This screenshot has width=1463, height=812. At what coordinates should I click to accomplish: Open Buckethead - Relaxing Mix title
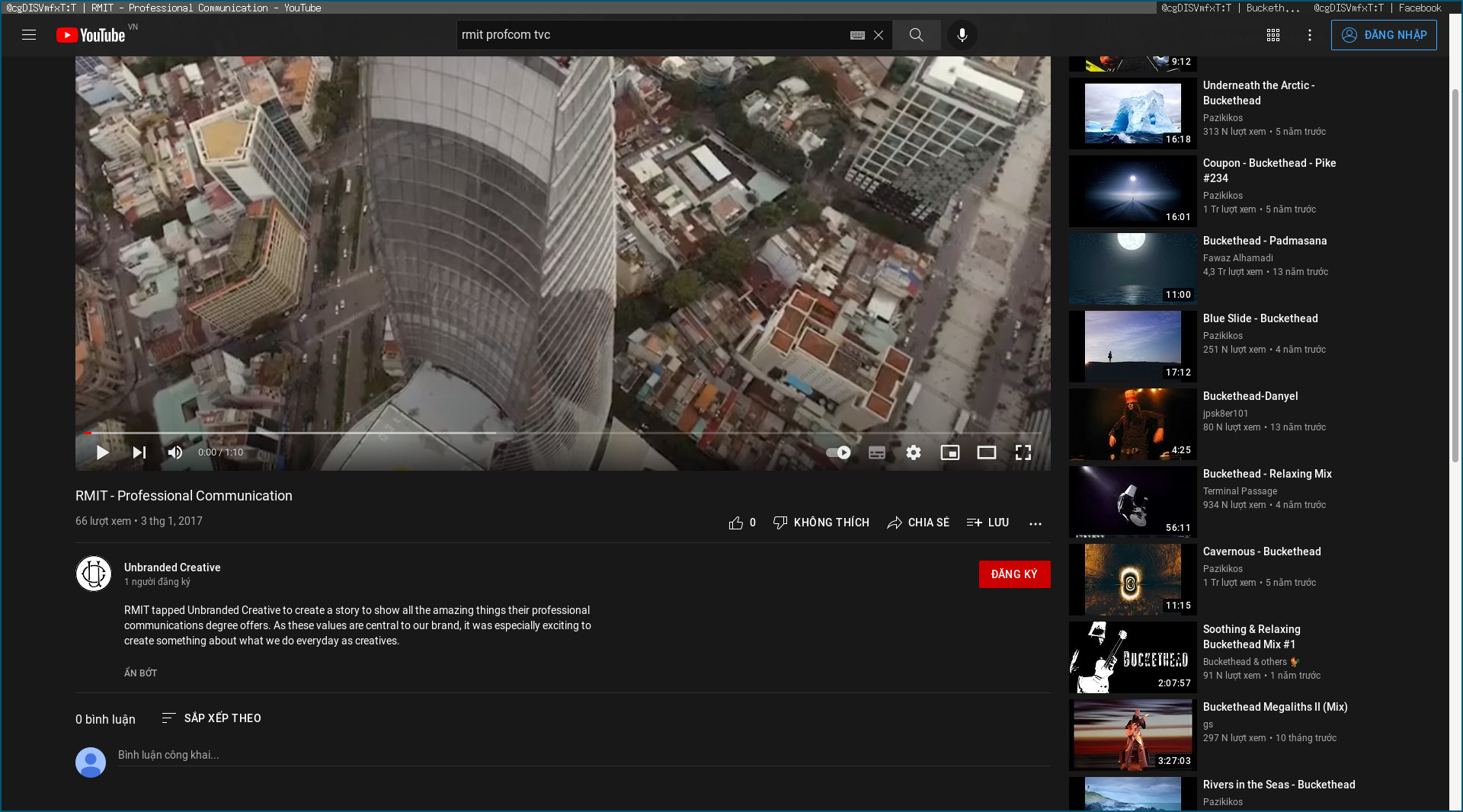point(1267,474)
